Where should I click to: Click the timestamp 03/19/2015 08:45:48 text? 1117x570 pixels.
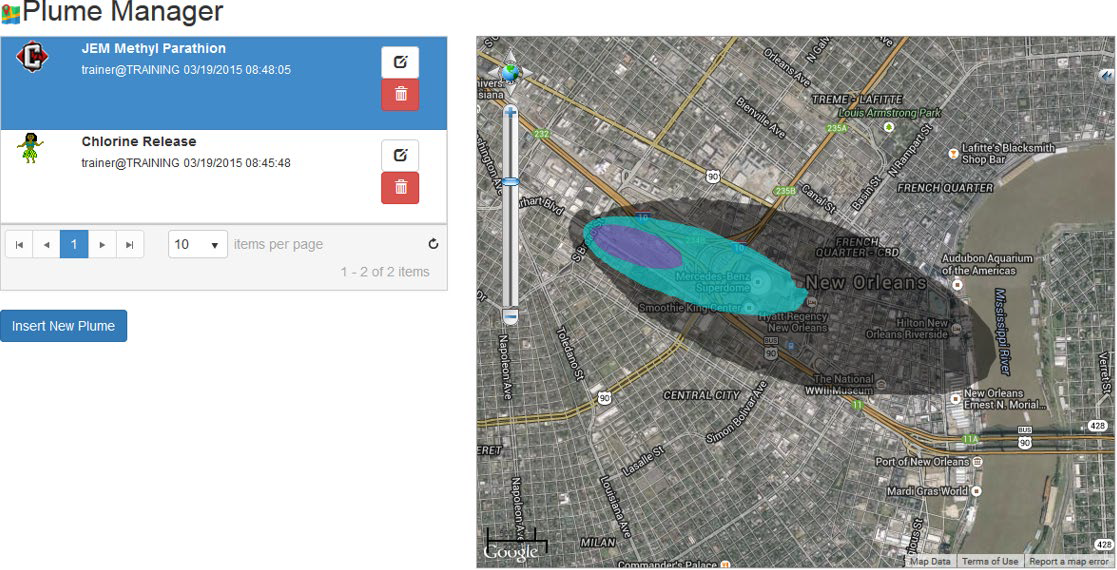point(237,163)
